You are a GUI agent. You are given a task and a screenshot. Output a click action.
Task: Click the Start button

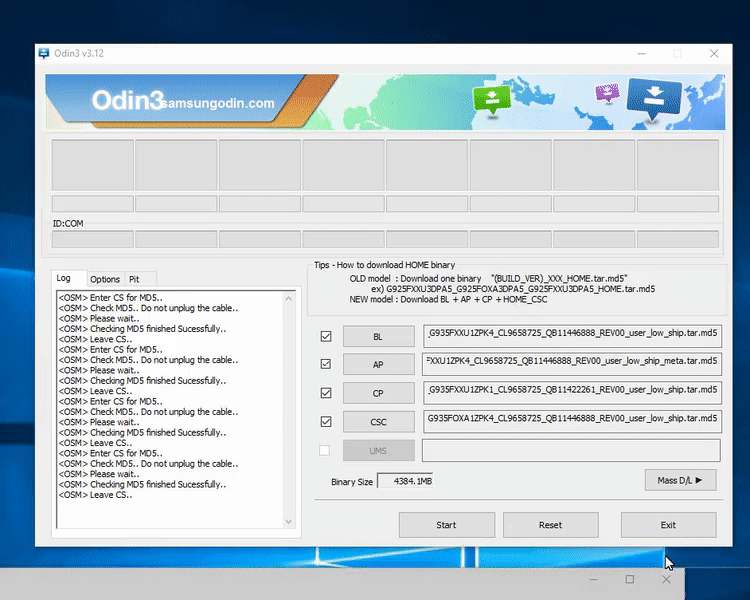[x=446, y=525]
